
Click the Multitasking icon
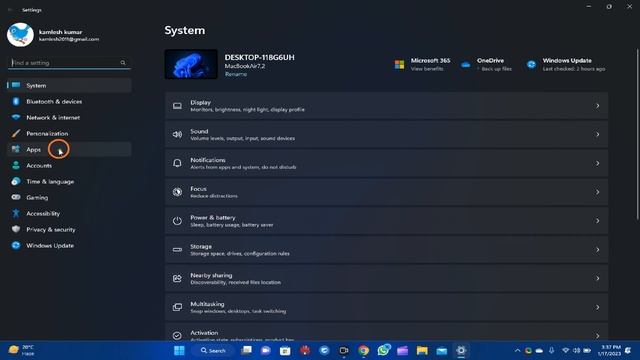177,307
